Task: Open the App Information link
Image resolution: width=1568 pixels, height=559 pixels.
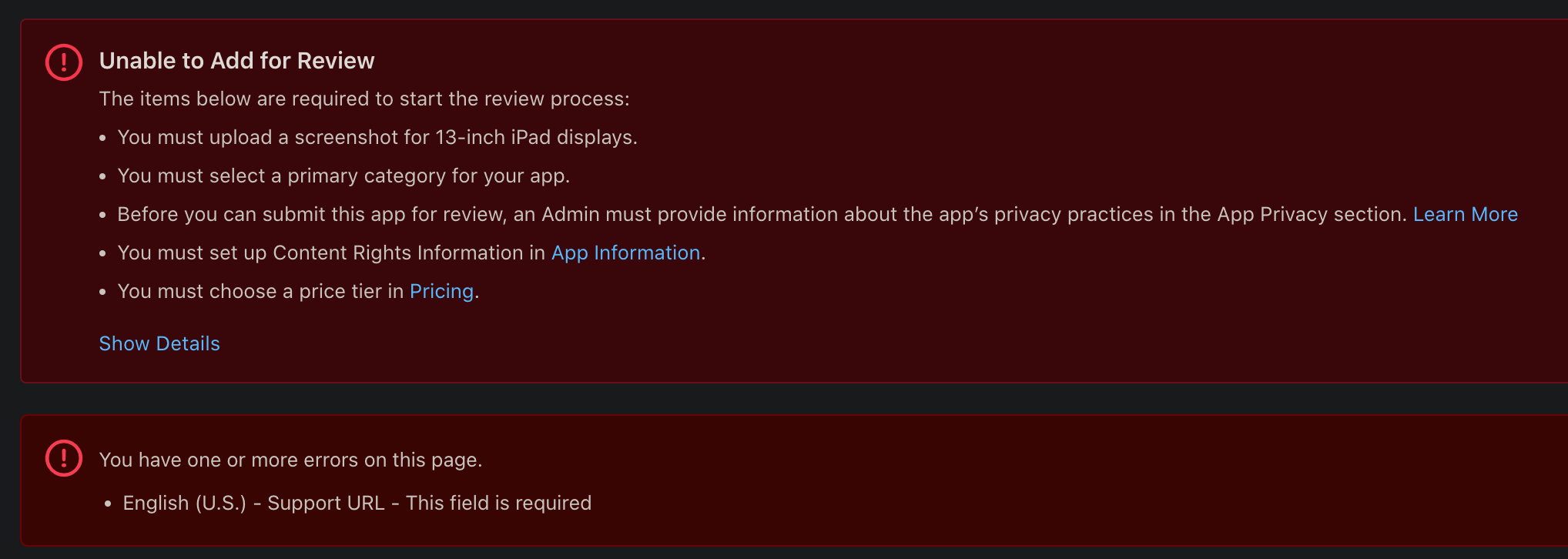Action: click(625, 253)
